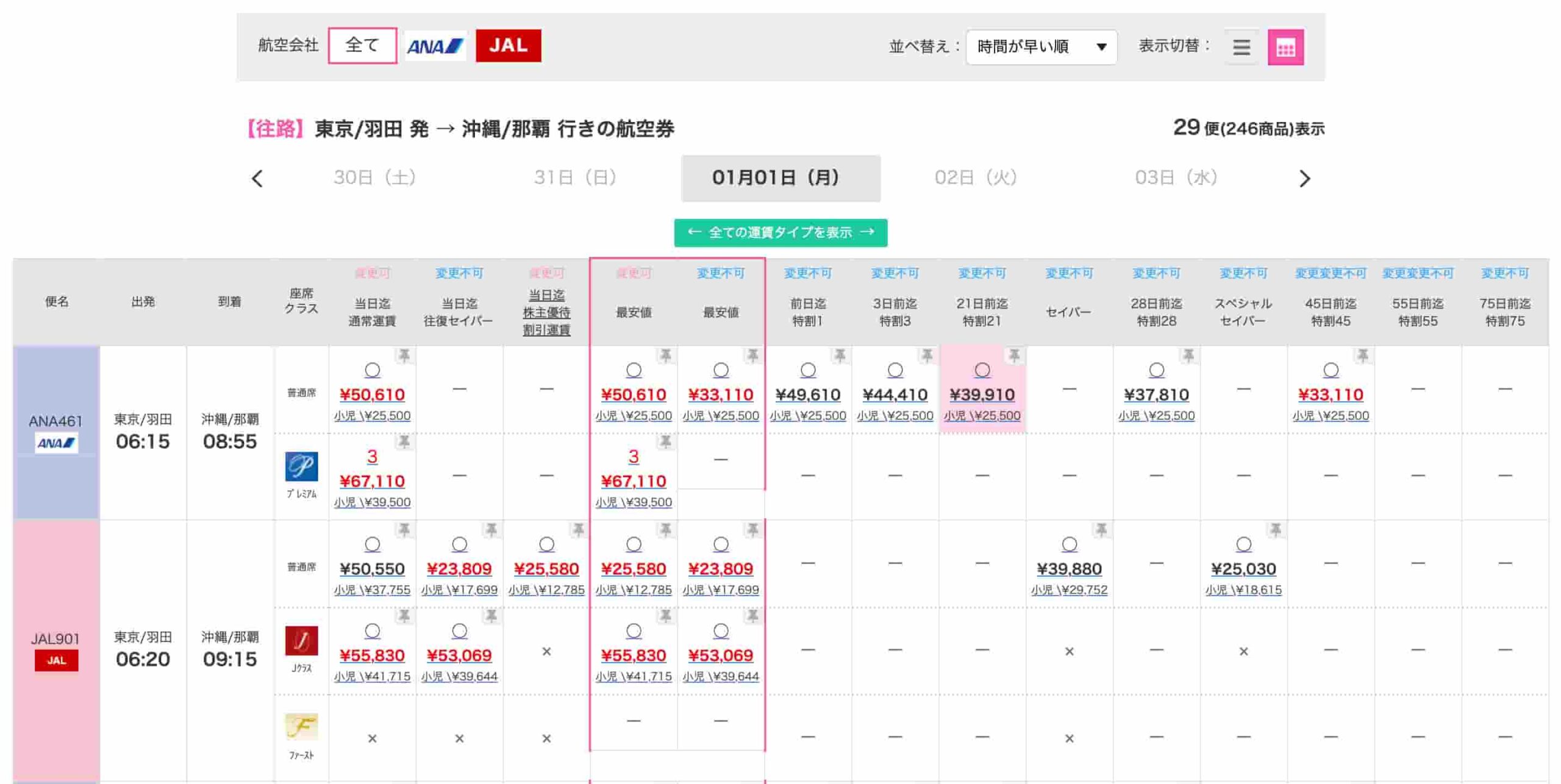Click the 3 seats left premium regular fare
Viewport: 1561px width, 784px height.
point(372,456)
